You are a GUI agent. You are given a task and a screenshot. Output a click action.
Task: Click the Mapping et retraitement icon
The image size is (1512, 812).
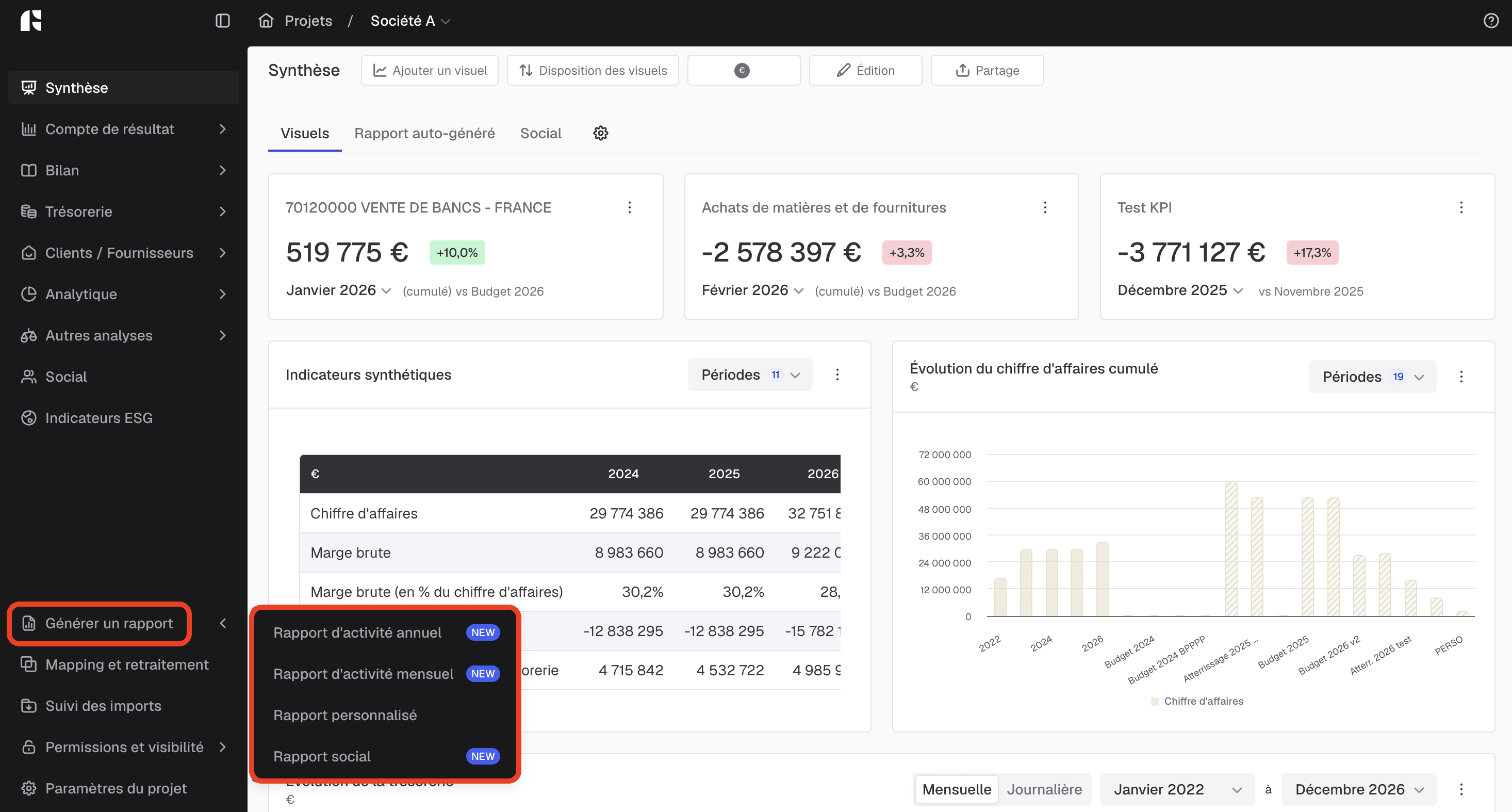(x=29, y=664)
